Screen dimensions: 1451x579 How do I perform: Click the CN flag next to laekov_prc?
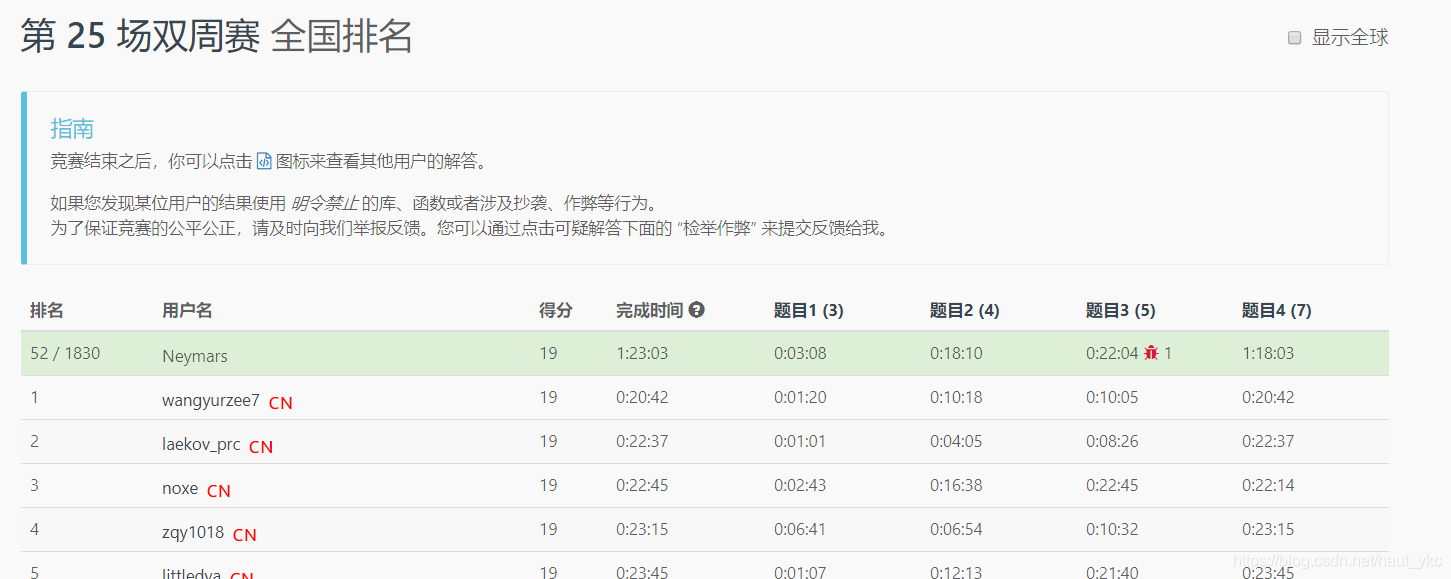(260, 447)
